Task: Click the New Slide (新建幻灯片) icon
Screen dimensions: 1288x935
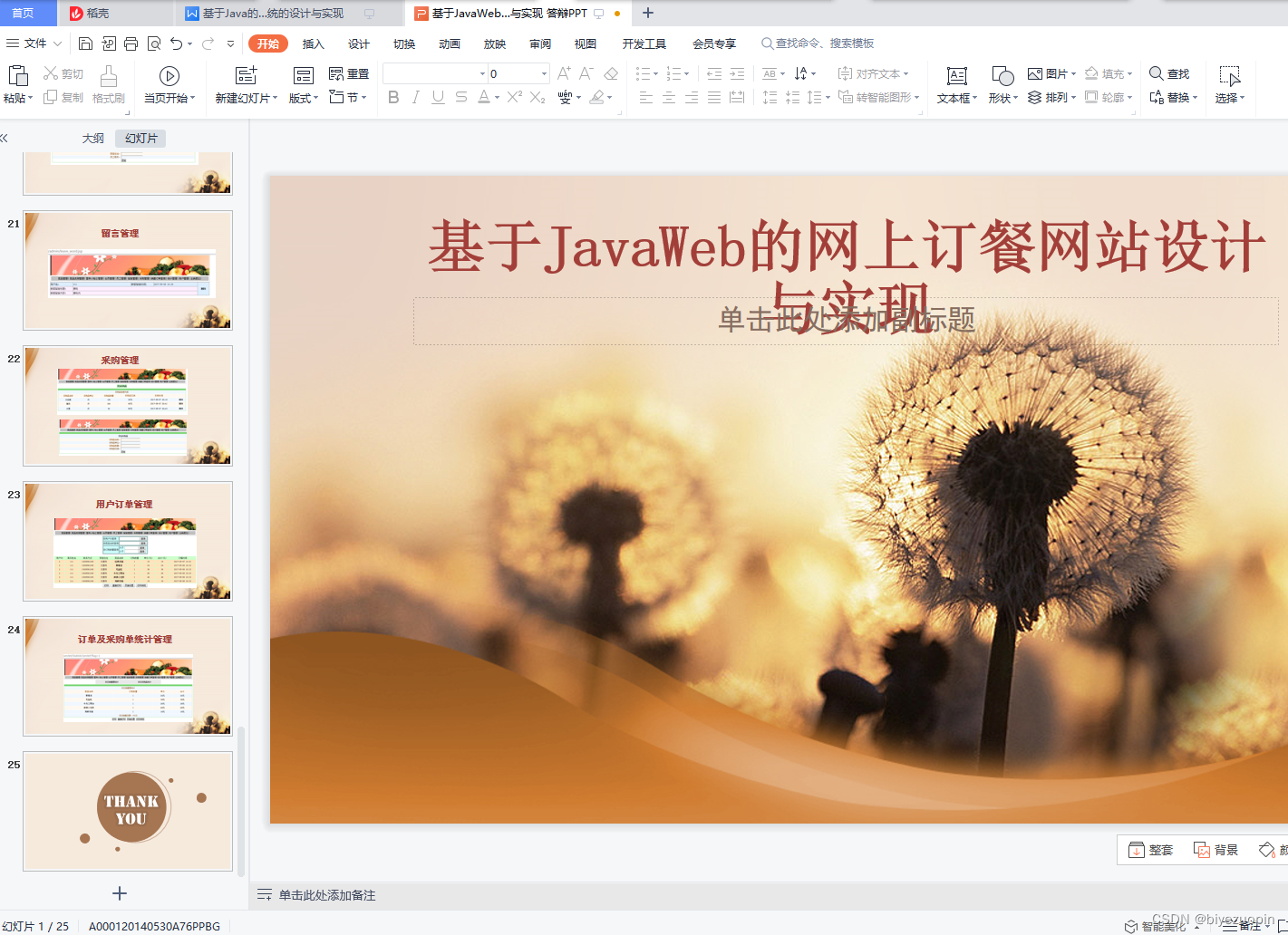Action: (x=246, y=76)
